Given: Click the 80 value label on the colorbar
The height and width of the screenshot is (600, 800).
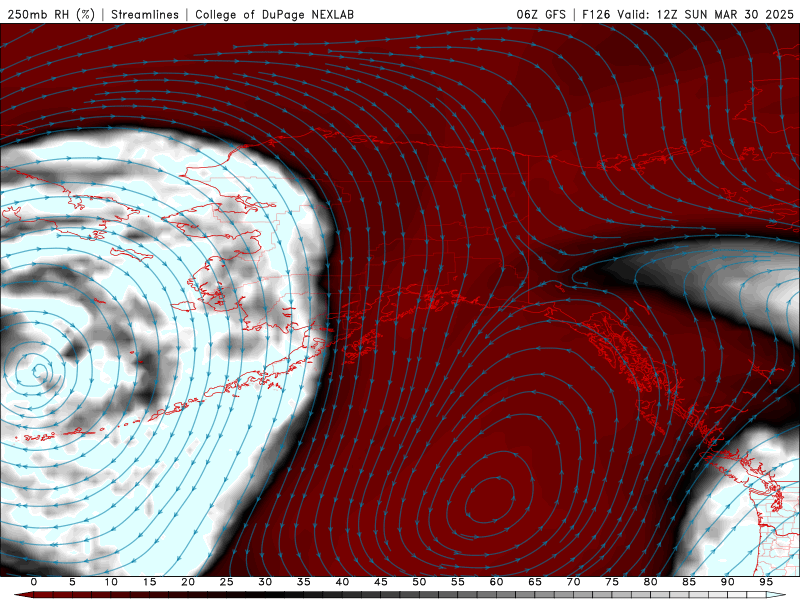Looking at the screenshot, I should pyautogui.click(x=650, y=582).
